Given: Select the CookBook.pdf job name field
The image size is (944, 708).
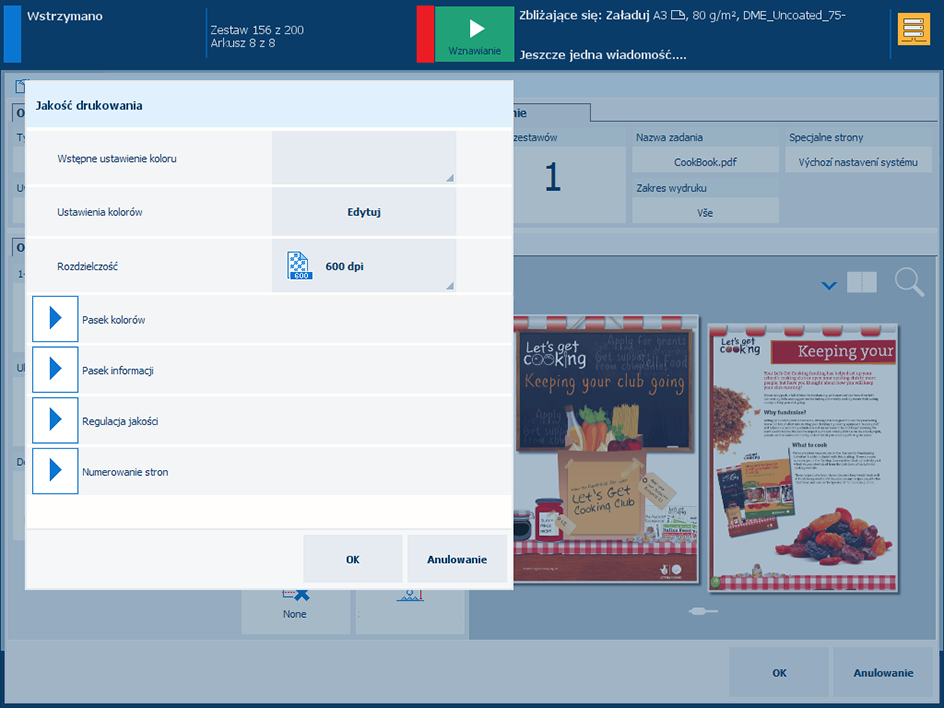Looking at the screenshot, I should tap(705, 162).
